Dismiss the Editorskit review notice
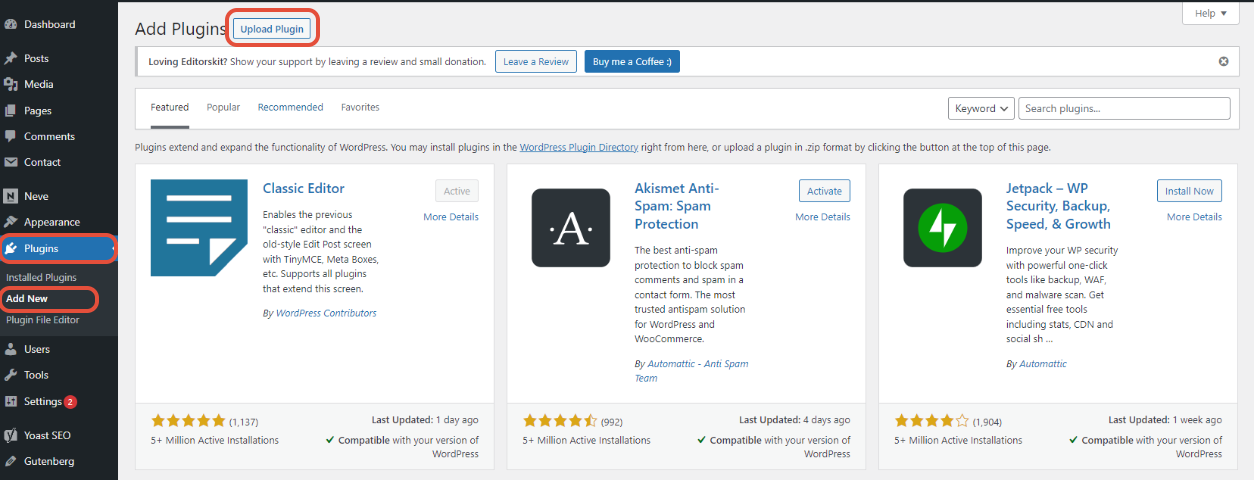 pos(1223,61)
